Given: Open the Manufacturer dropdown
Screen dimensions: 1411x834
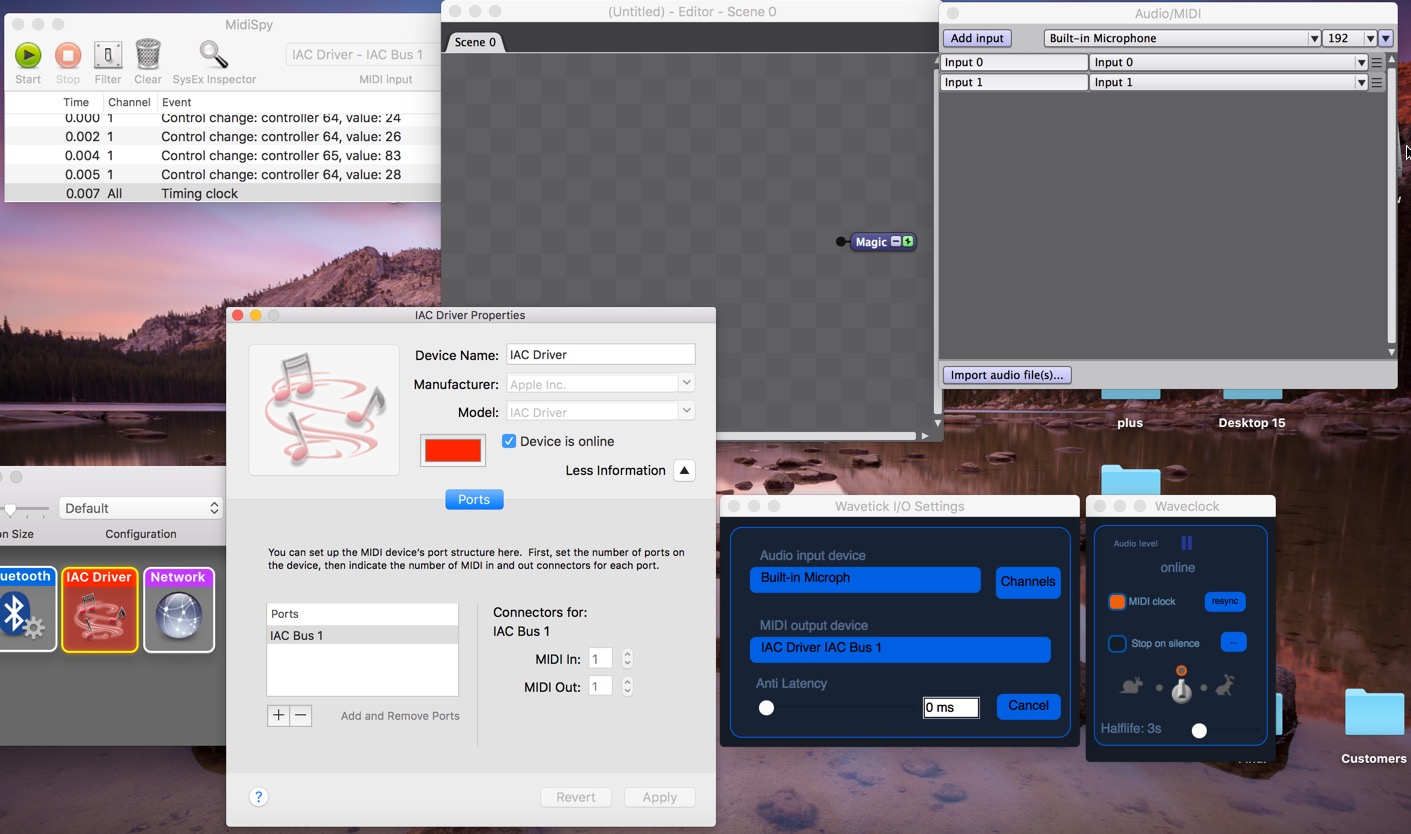Looking at the screenshot, I should coord(600,383).
